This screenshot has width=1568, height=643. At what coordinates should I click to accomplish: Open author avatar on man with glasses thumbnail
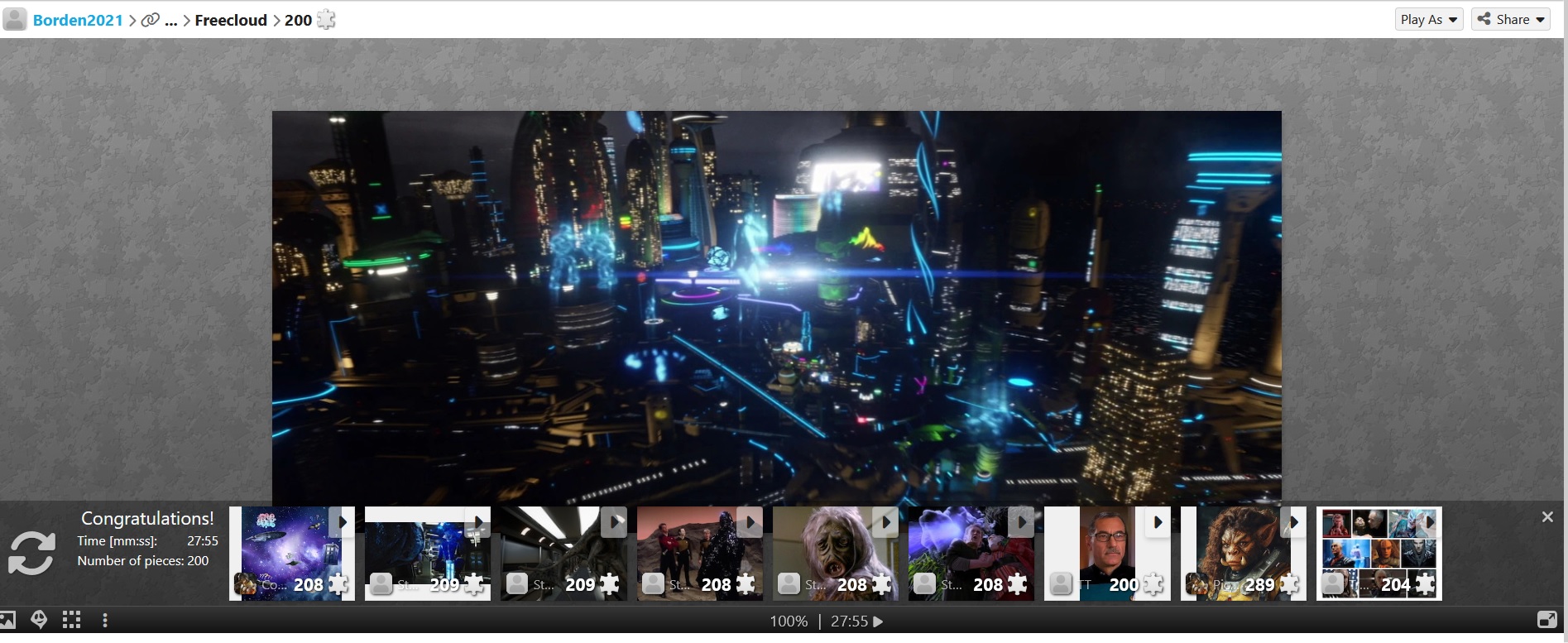(1061, 584)
